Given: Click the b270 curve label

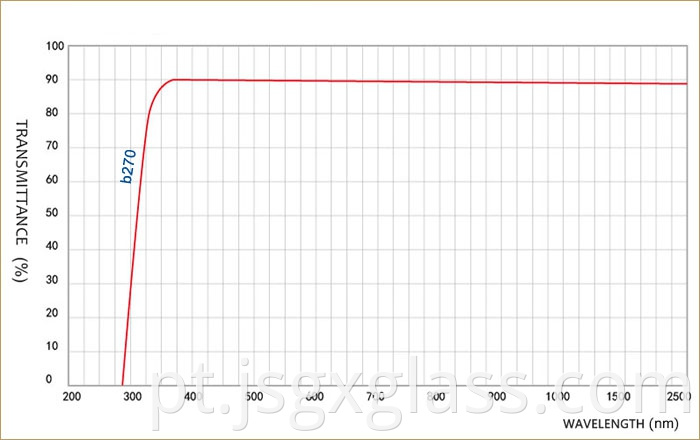Looking at the screenshot, I should (128, 166).
